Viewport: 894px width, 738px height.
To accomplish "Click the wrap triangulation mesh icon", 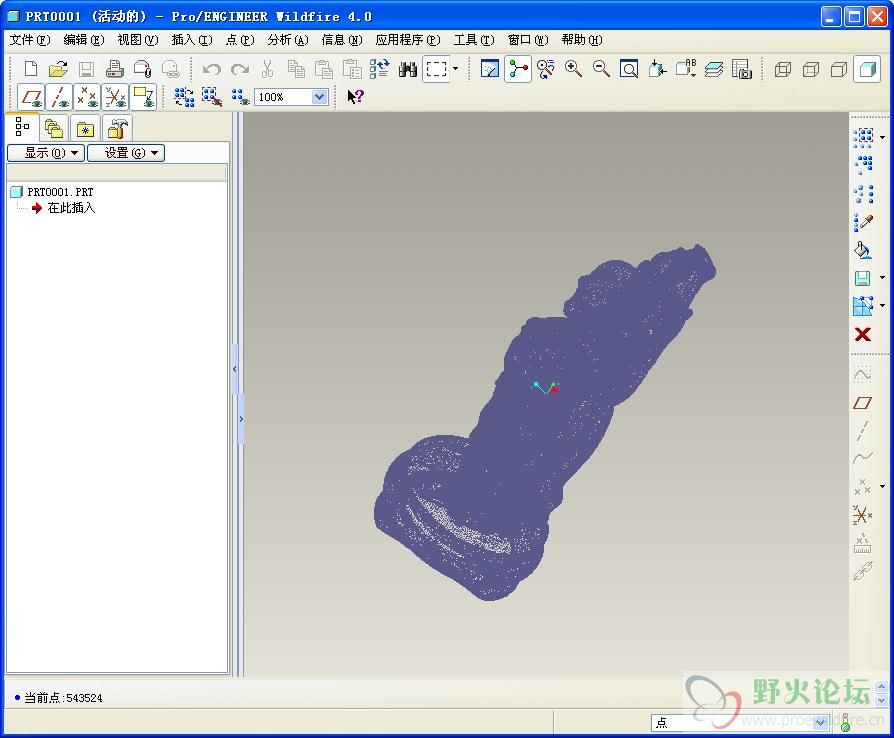I will pyautogui.click(x=863, y=306).
